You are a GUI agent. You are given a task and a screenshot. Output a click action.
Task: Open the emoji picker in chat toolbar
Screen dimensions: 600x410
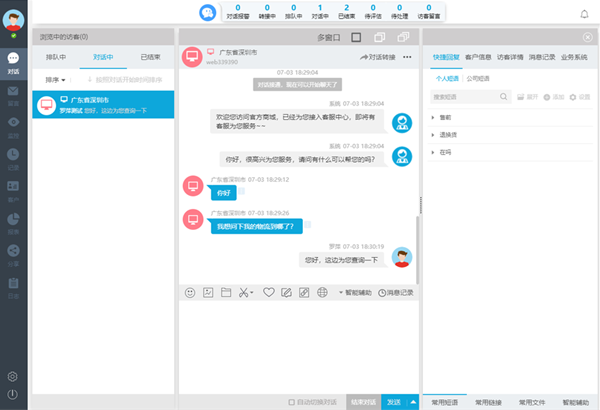tap(191, 292)
